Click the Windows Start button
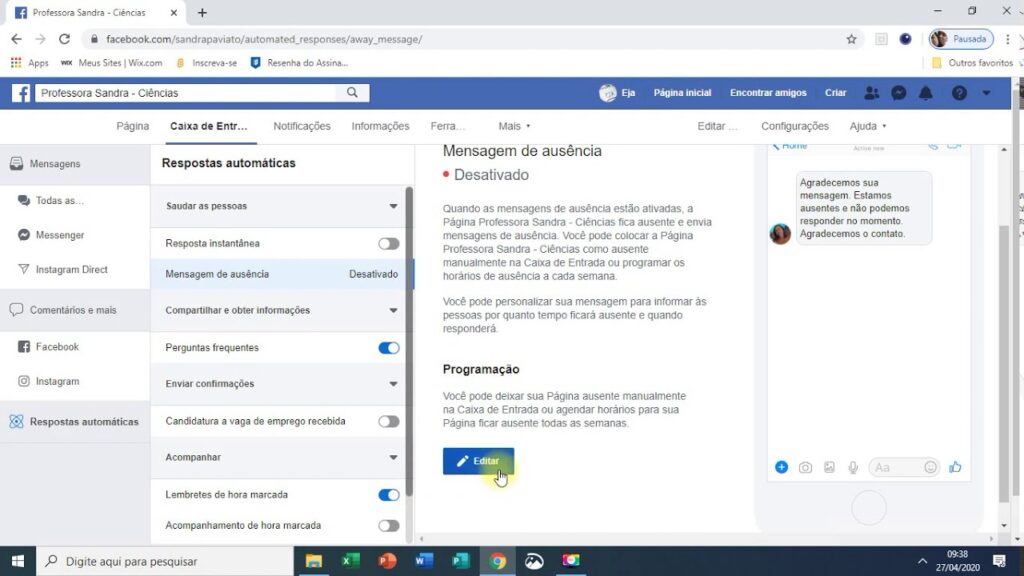 (x=18, y=561)
